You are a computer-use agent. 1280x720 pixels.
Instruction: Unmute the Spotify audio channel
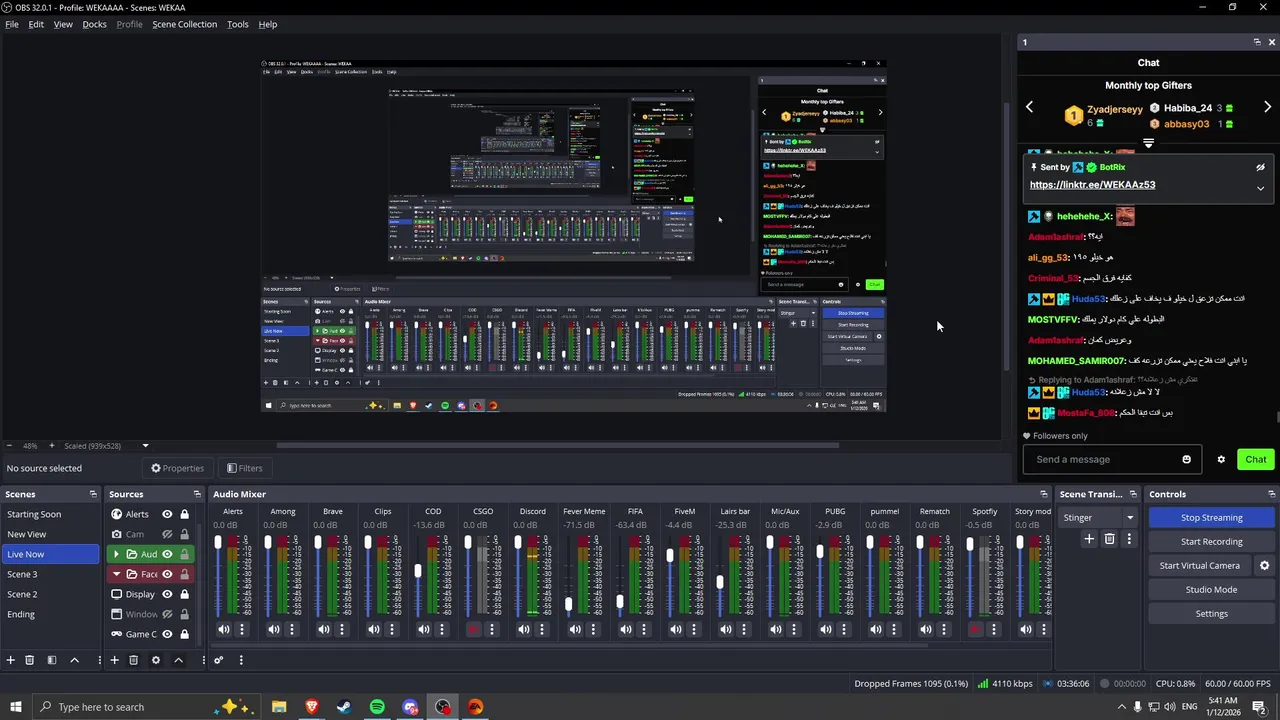976,629
